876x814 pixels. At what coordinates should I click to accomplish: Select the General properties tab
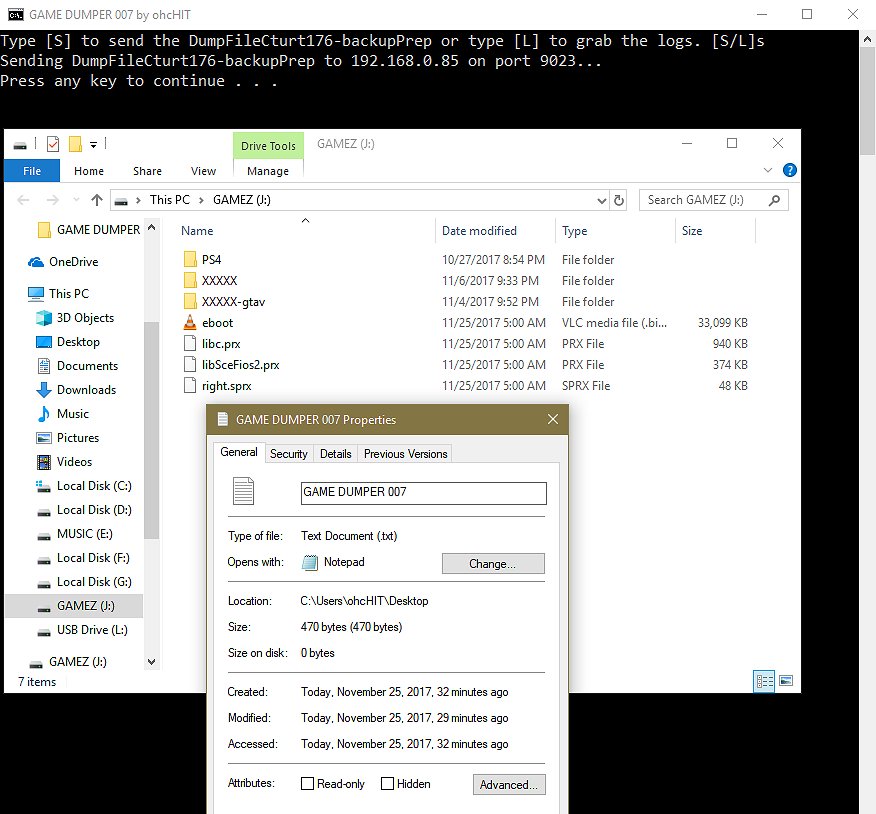click(239, 452)
